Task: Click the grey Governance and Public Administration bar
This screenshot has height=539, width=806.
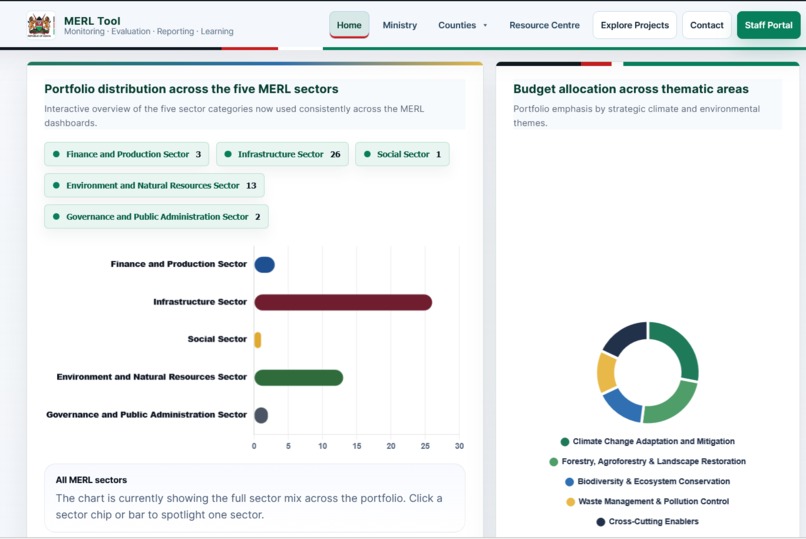Action: tap(261, 415)
